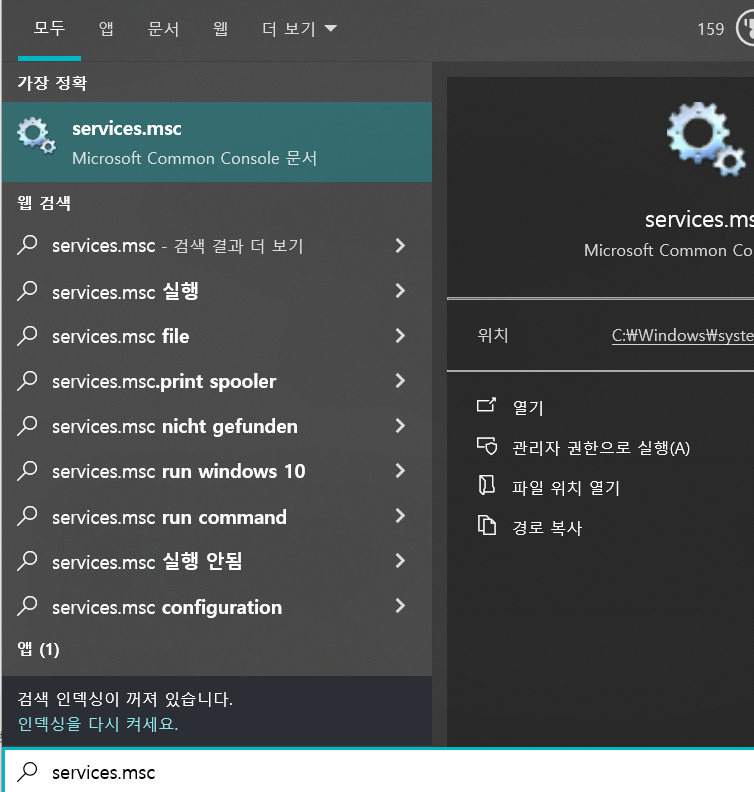Click the search icon beside 'run windows 10' suggestion
Viewport: 754px width, 792px height.
coord(27,471)
